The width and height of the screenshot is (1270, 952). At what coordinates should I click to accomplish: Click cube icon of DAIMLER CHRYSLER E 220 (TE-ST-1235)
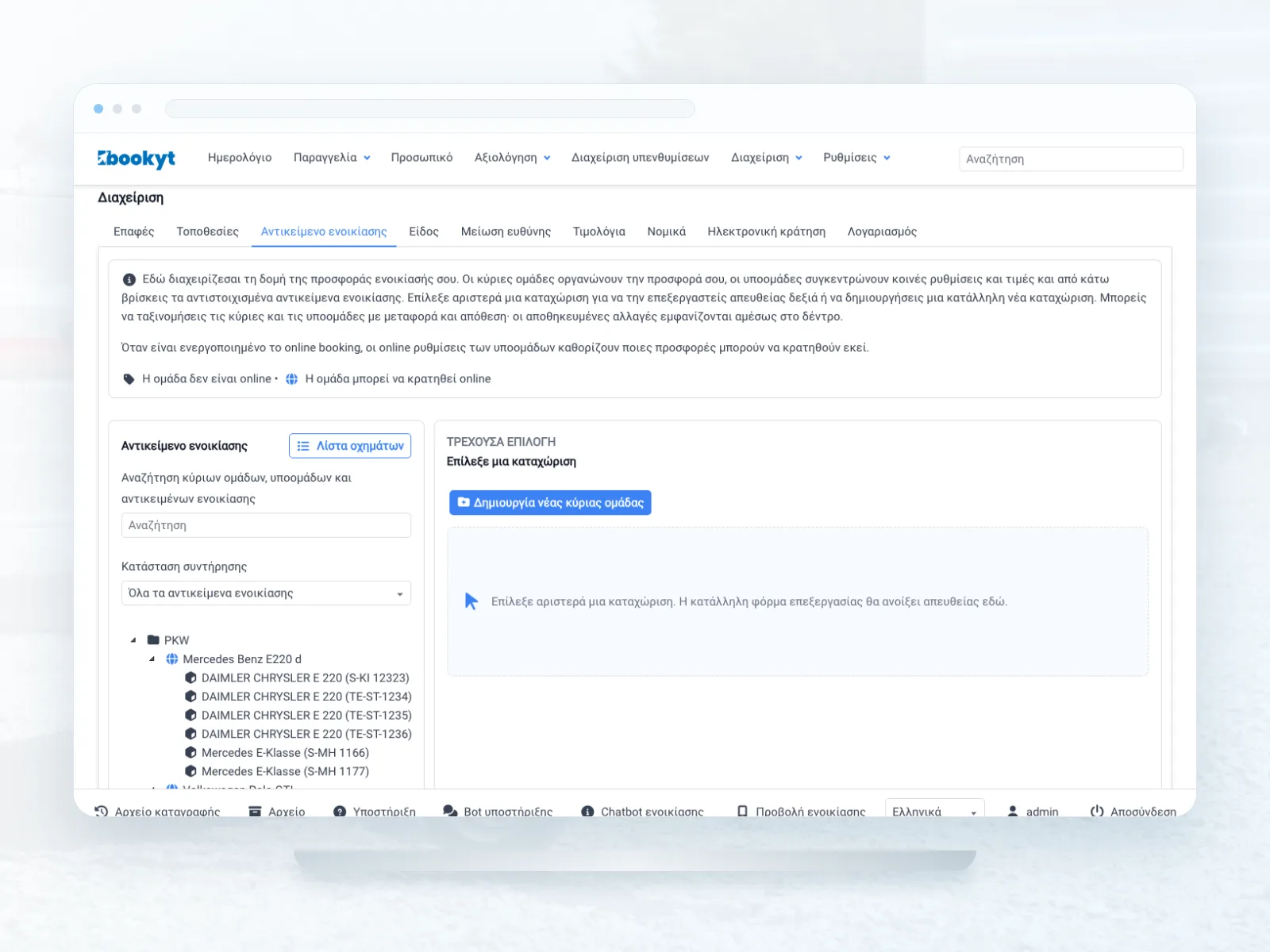pyautogui.click(x=190, y=715)
